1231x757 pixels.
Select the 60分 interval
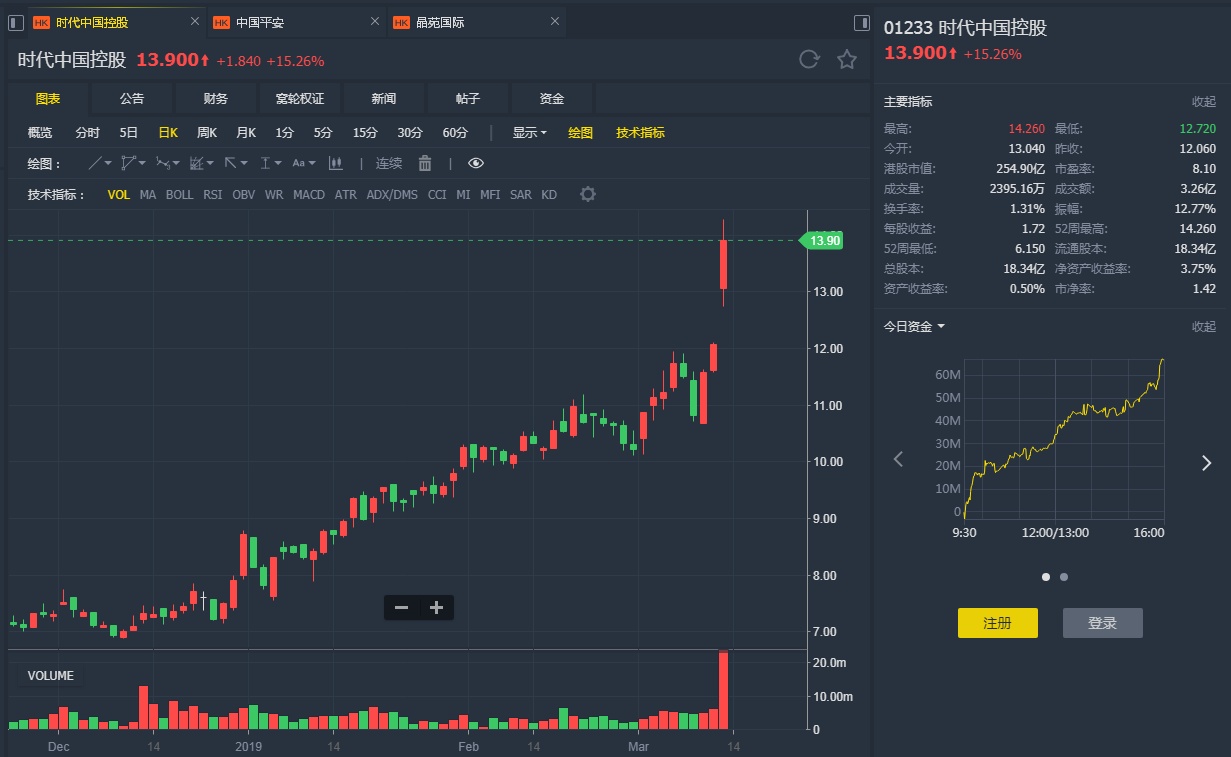455,132
